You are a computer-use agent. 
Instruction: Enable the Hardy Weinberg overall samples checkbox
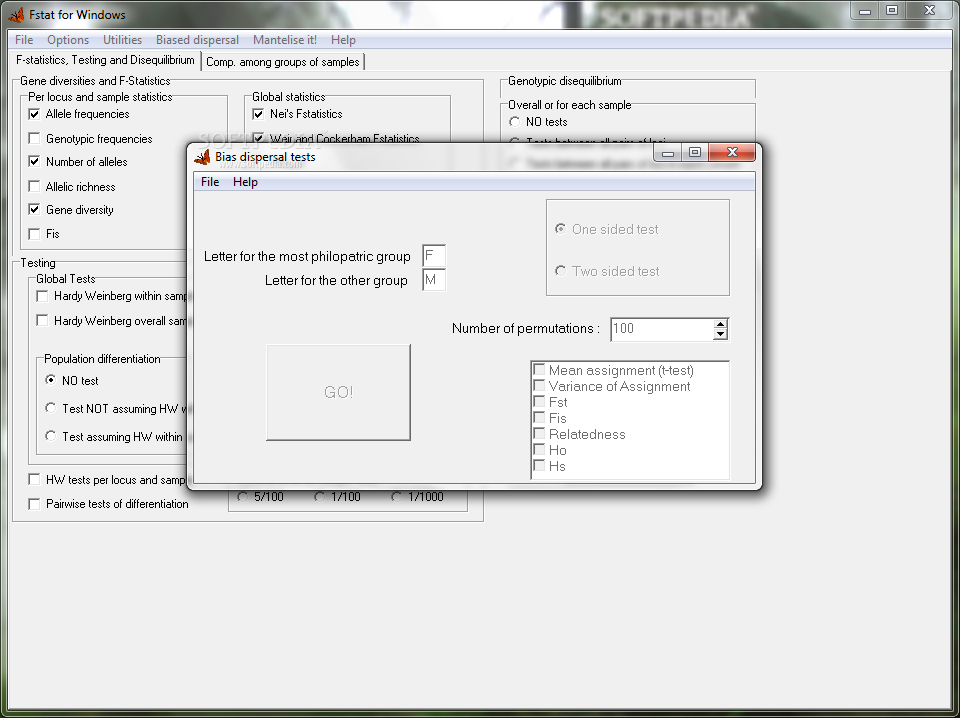42,321
